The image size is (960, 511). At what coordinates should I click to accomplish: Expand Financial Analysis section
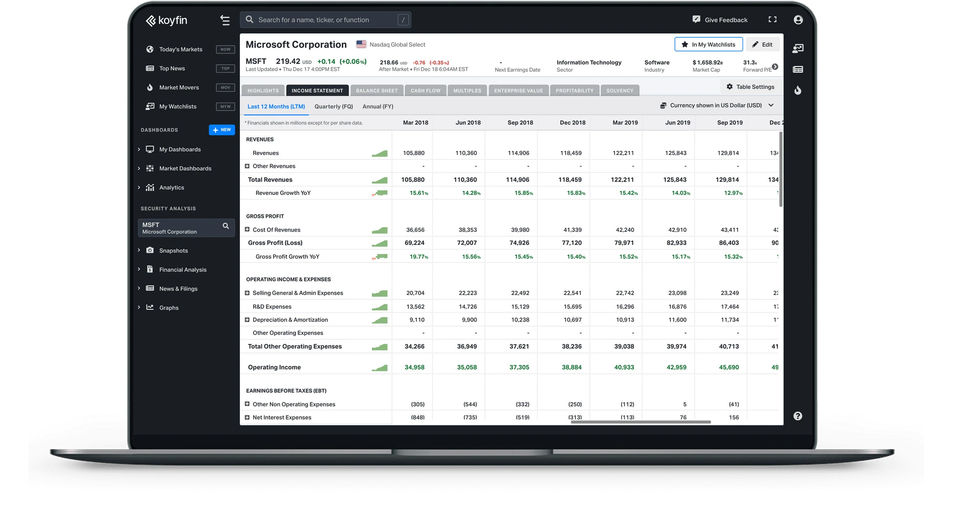(x=139, y=269)
